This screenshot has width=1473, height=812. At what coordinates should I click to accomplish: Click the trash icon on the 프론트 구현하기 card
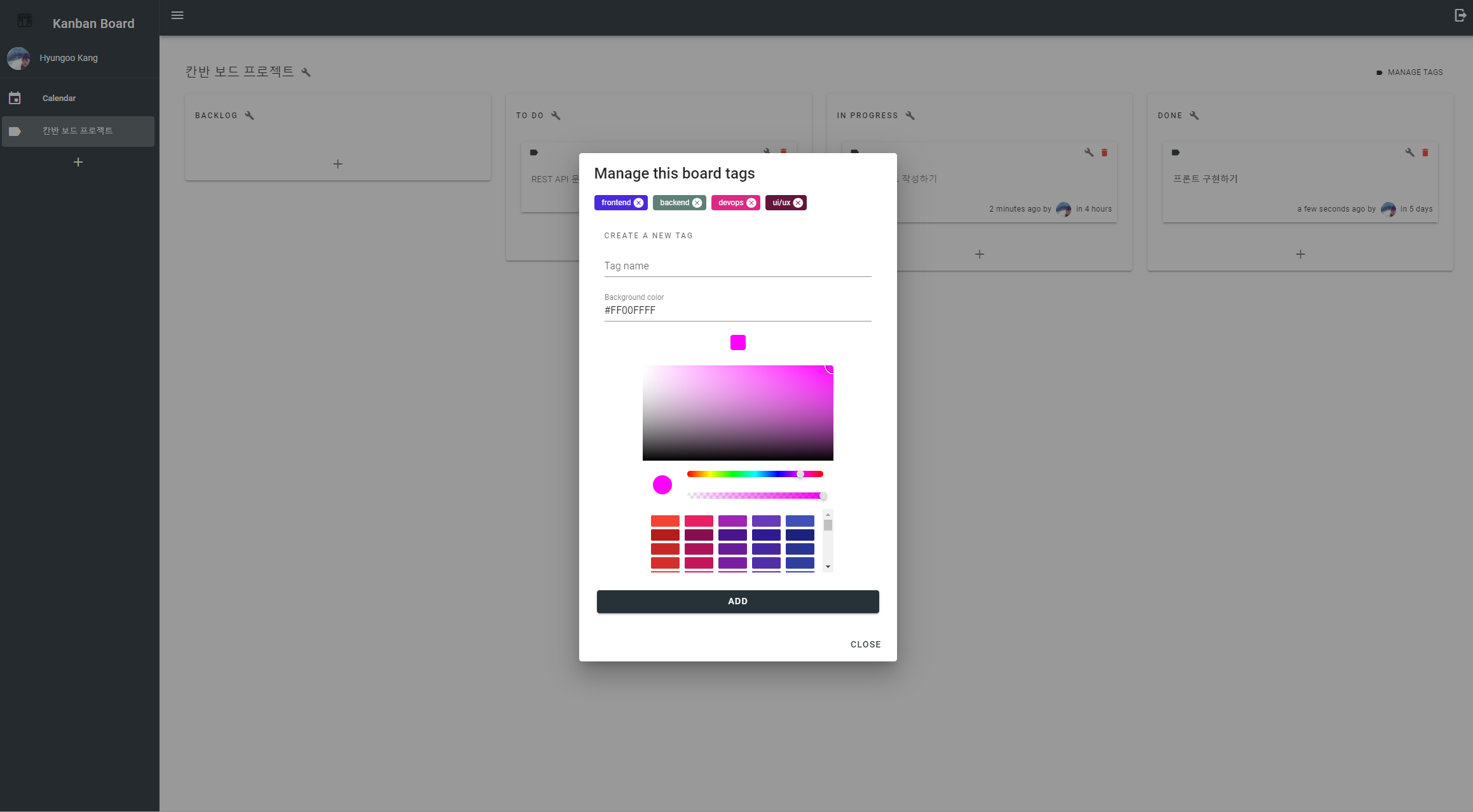pos(1425,152)
